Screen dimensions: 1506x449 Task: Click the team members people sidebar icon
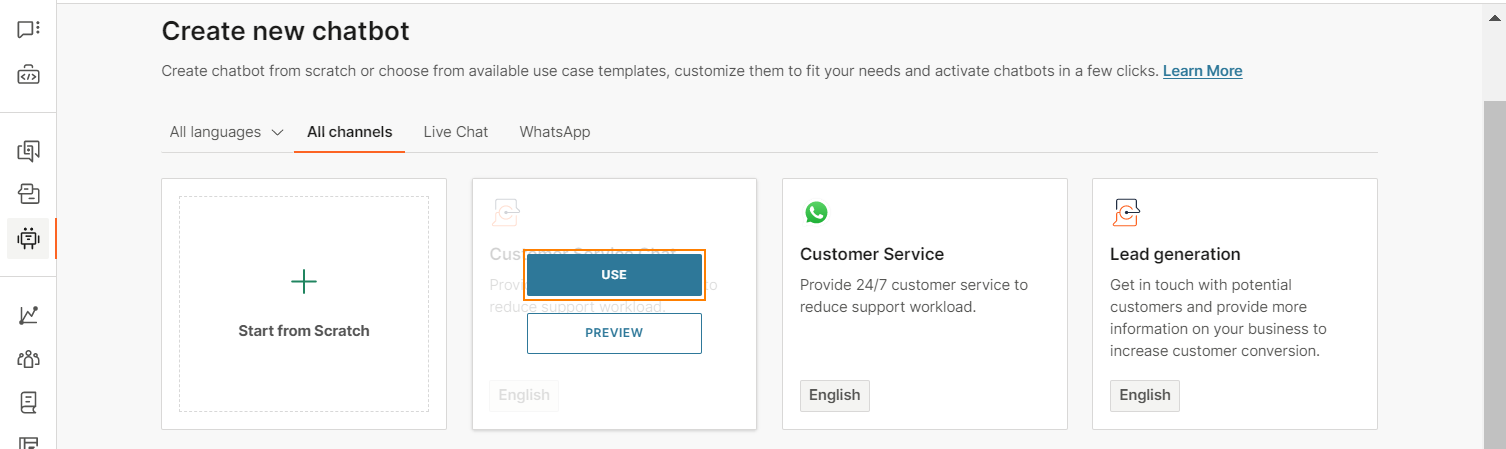click(28, 358)
